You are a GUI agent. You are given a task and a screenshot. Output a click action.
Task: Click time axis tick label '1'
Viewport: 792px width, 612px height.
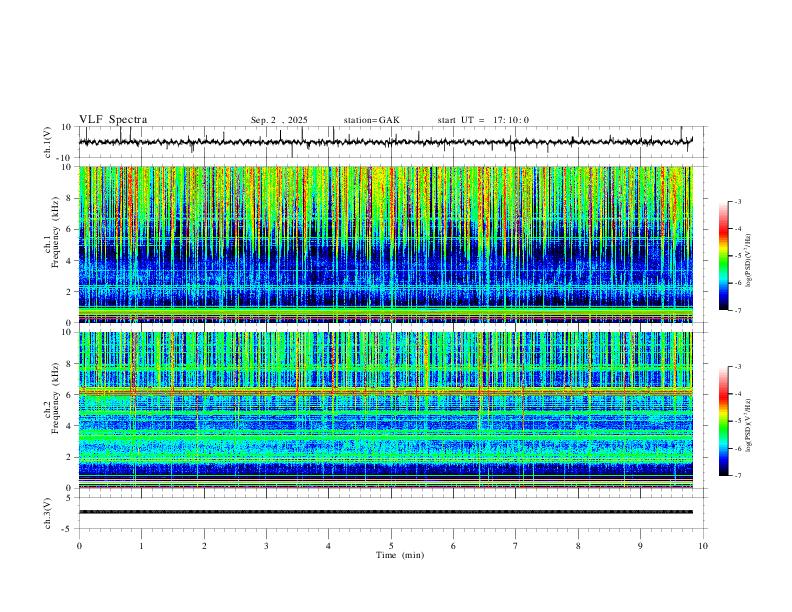141,546
